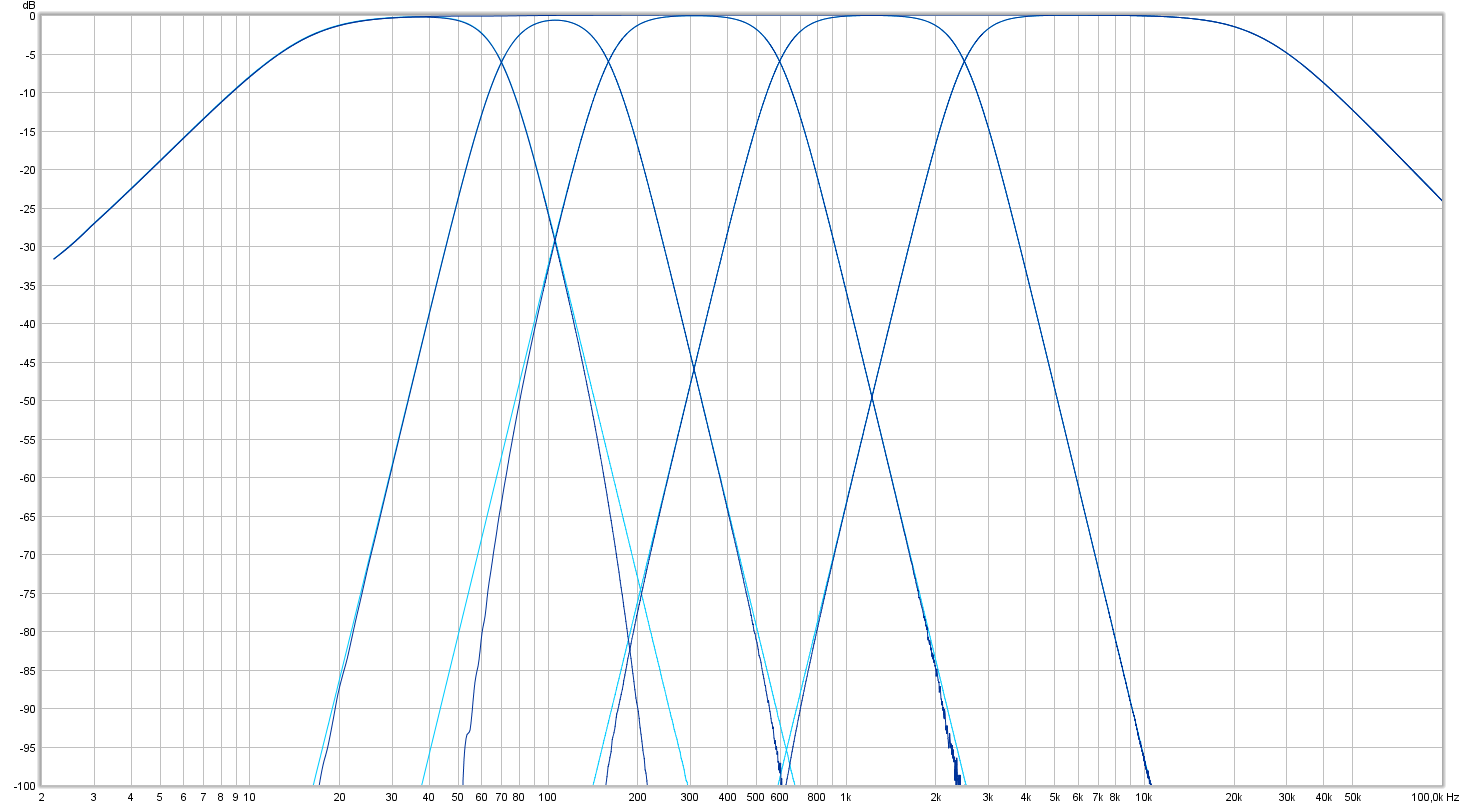This screenshot has height=807, width=1462.
Task: Click the "-20" vertical axis value
Action: [28, 170]
